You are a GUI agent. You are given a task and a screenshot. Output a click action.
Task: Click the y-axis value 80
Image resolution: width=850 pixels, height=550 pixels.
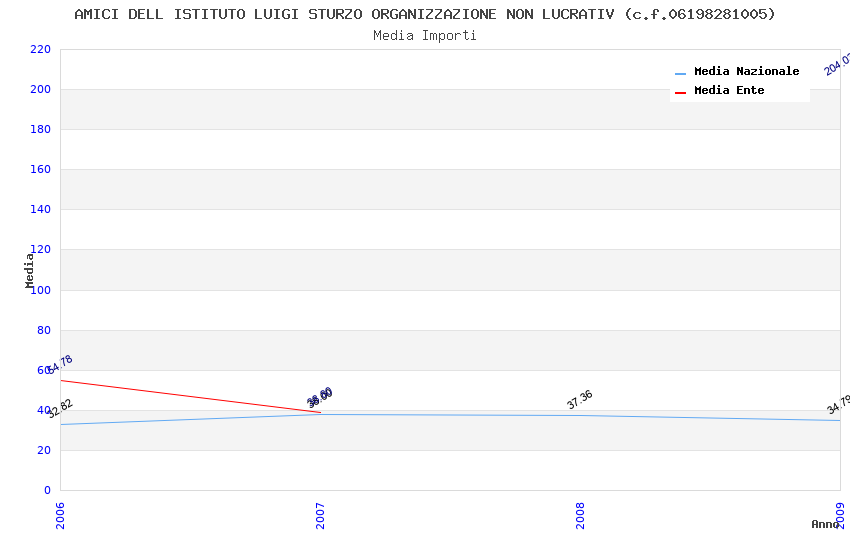tap(43, 331)
